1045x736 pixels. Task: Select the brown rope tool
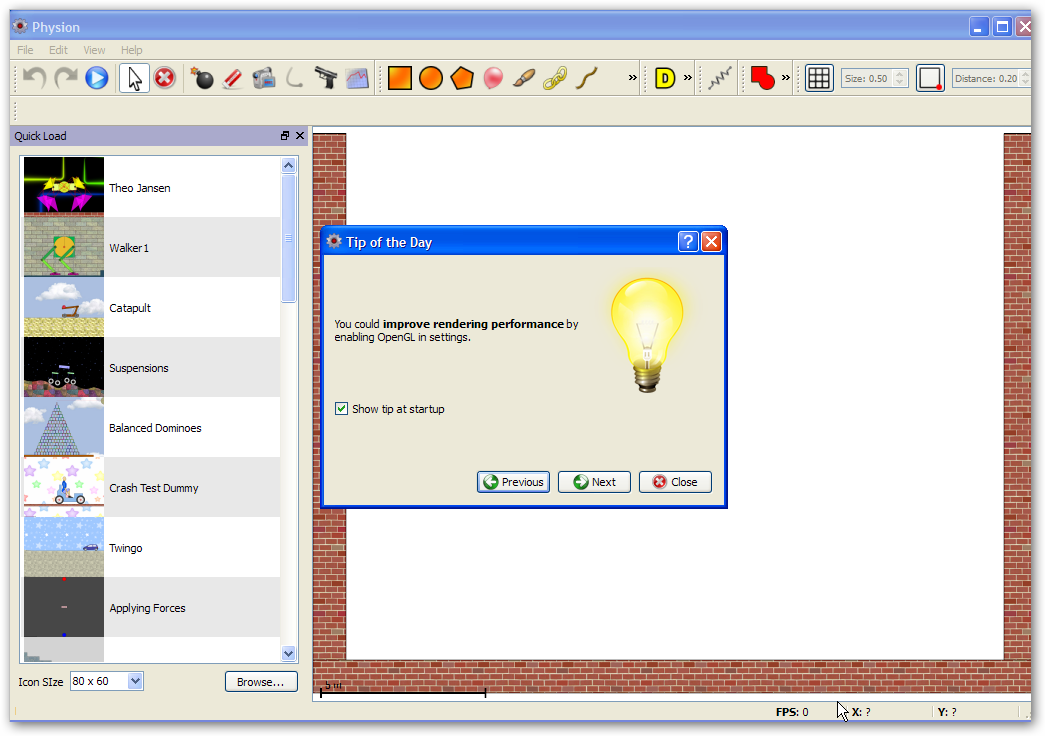coord(586,78)
